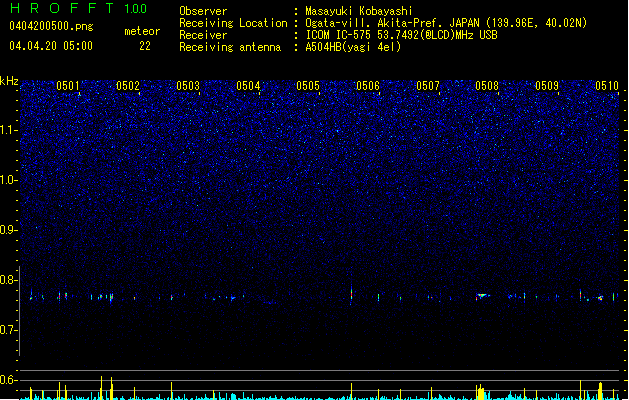This screenshot has height=400, width=629.
Task: Click the 0.8 frequency axis label
Action: (8, 280)
